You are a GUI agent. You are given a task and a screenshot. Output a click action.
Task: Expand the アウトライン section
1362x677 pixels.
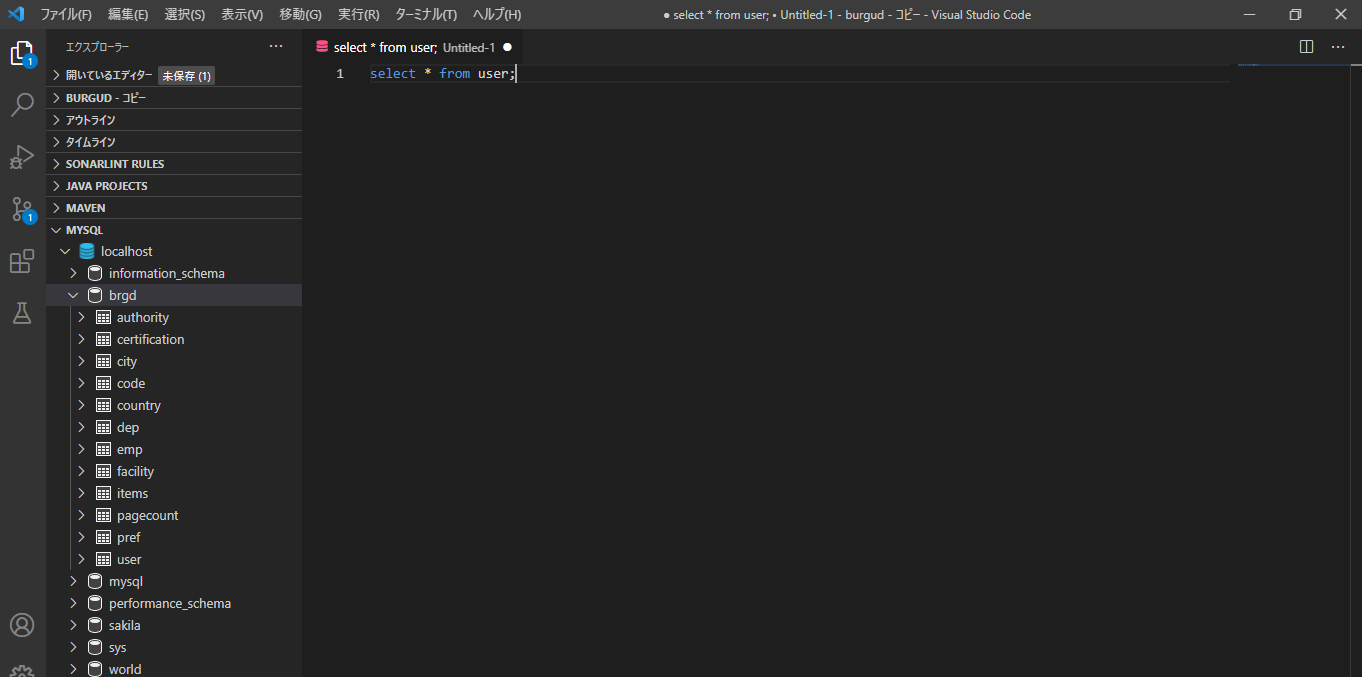(174, 120)
